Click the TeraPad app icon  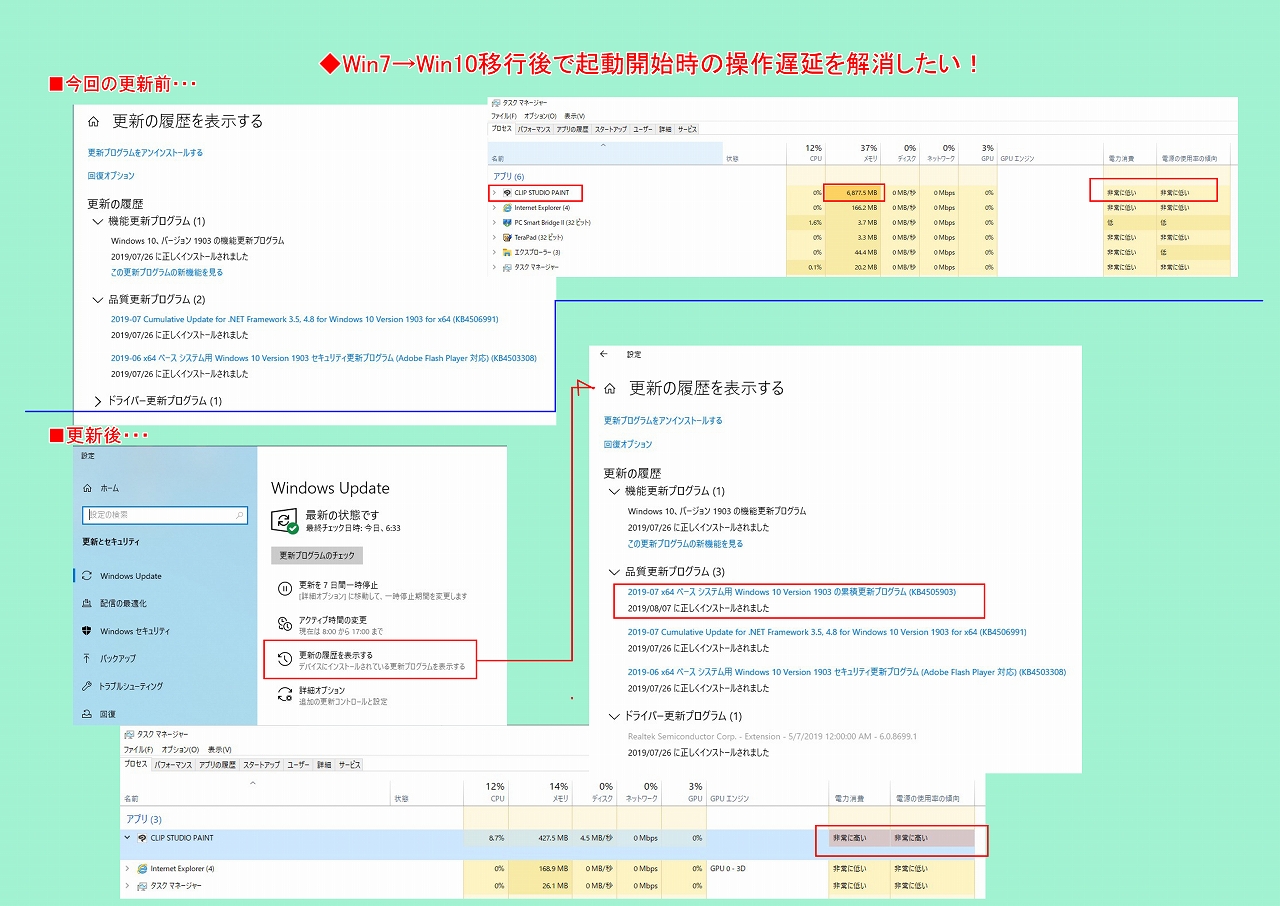pyautogui.click(x=507, y=237)
